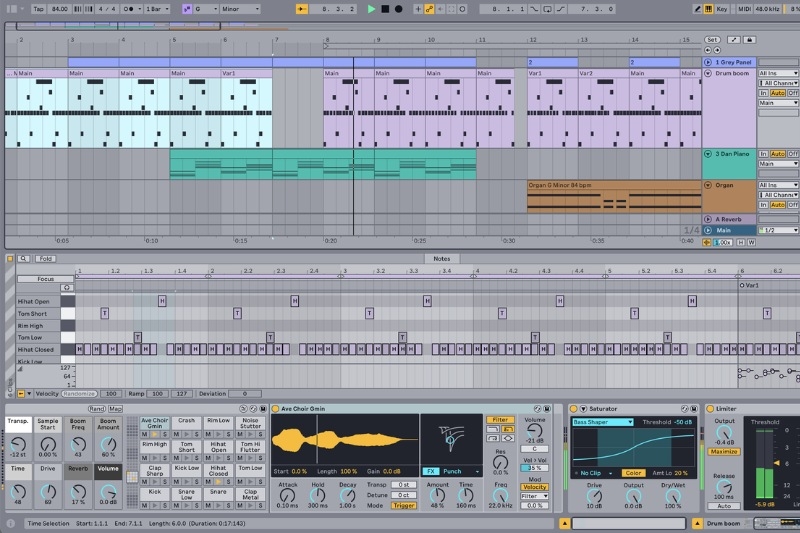800x533 pixels.
Task: Open the 1 Bar quantization dropdown
Action: coord(157,9)
